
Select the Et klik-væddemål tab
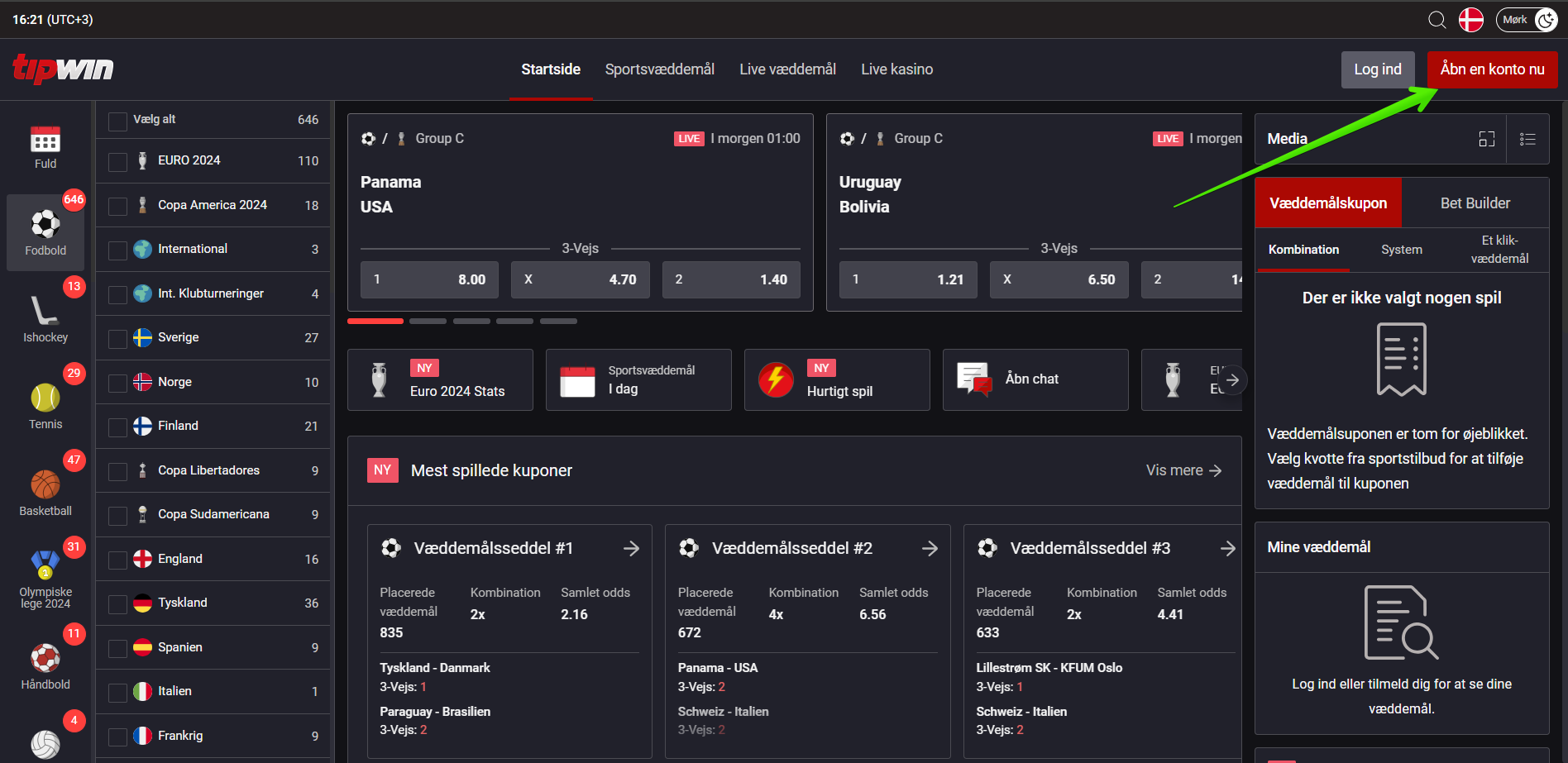[x=1499, y=250]
